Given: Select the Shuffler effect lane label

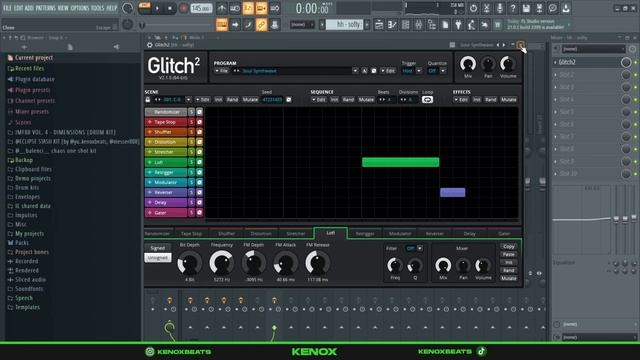Looking at the screenshot, I should [x=166, y=132].
